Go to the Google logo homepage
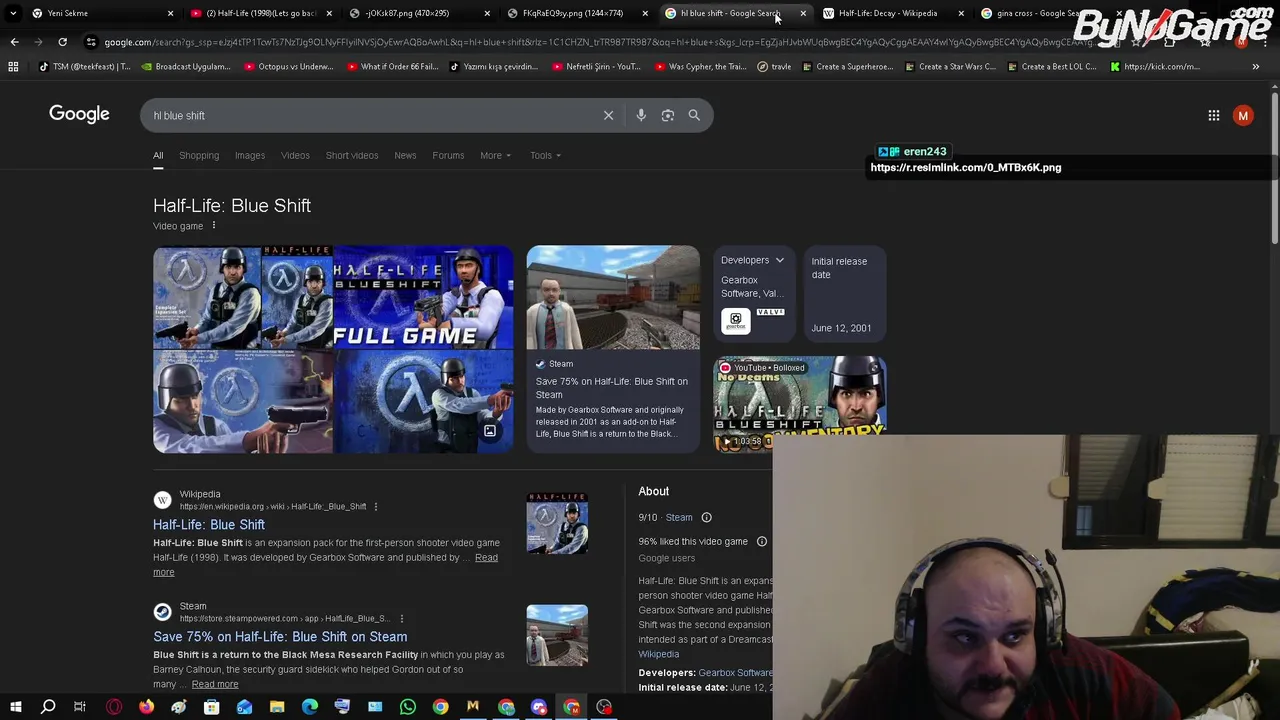The width and height of the screenshot is (1280, 720). (79, 114)
